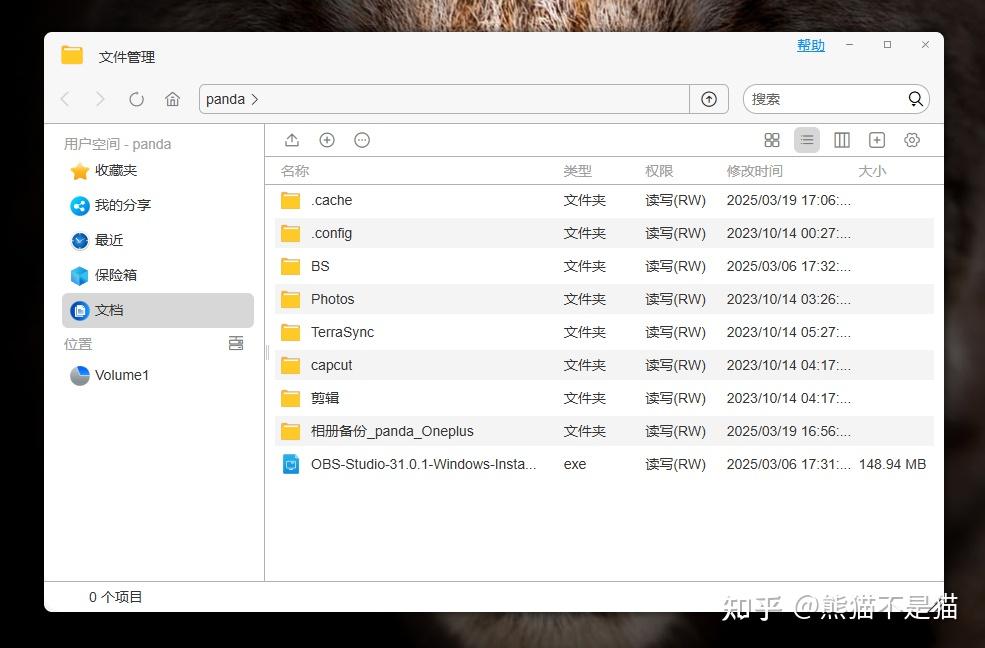Open a new tab with the plus button
Viewport: 985px width, 648px height.
click(x=876, y=140)
